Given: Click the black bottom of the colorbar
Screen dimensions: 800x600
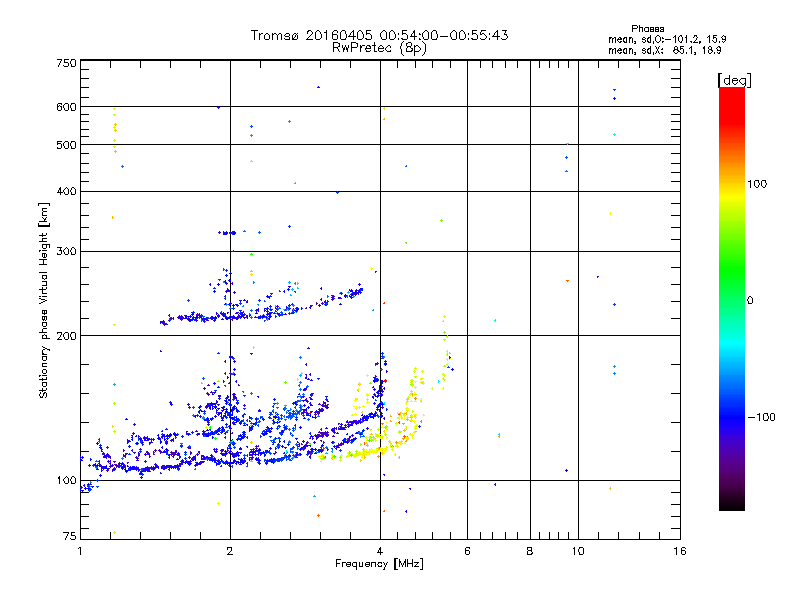Looking at the screenshot, I should coord(732,503).
